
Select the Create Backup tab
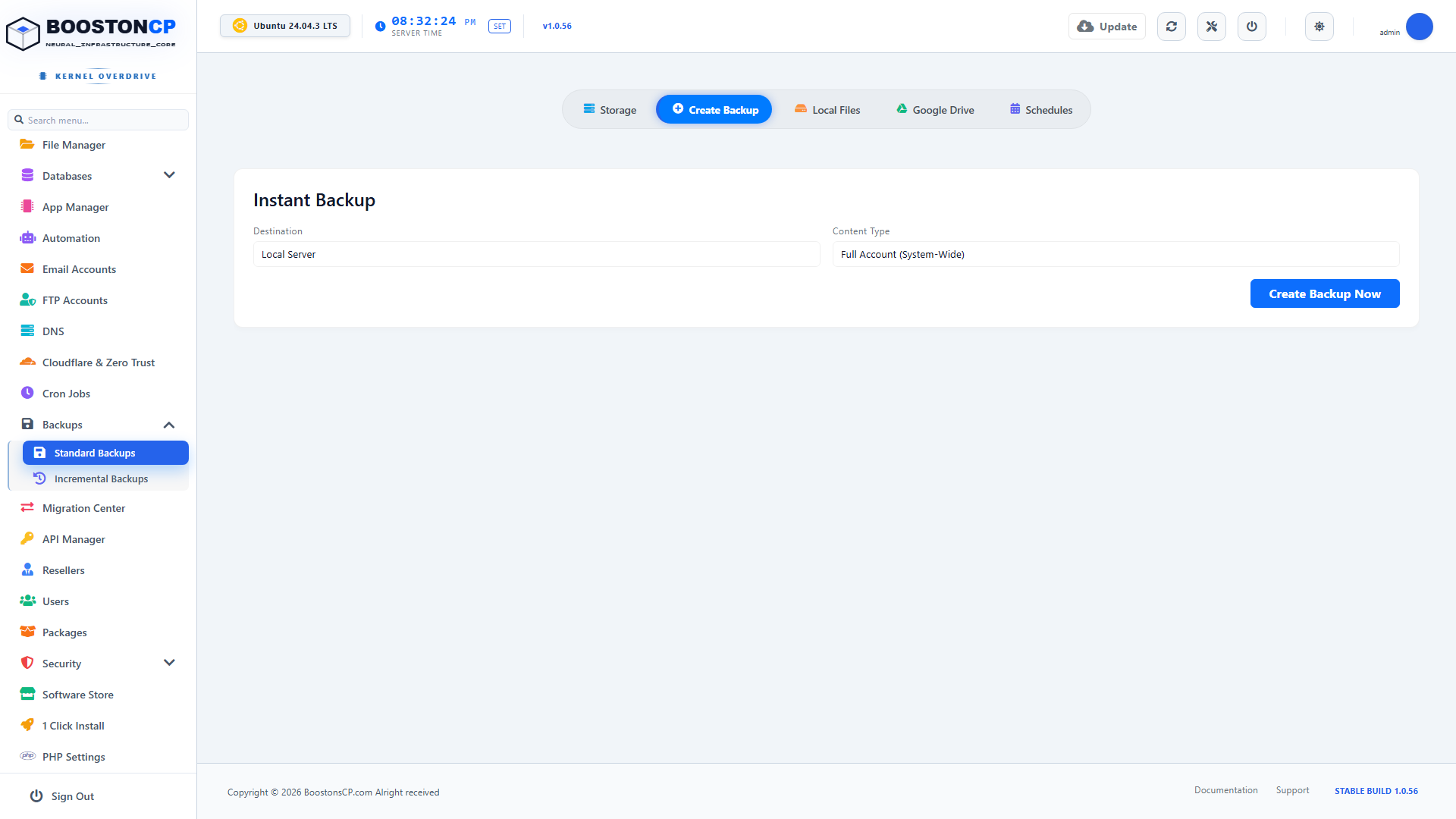[714, 110]
